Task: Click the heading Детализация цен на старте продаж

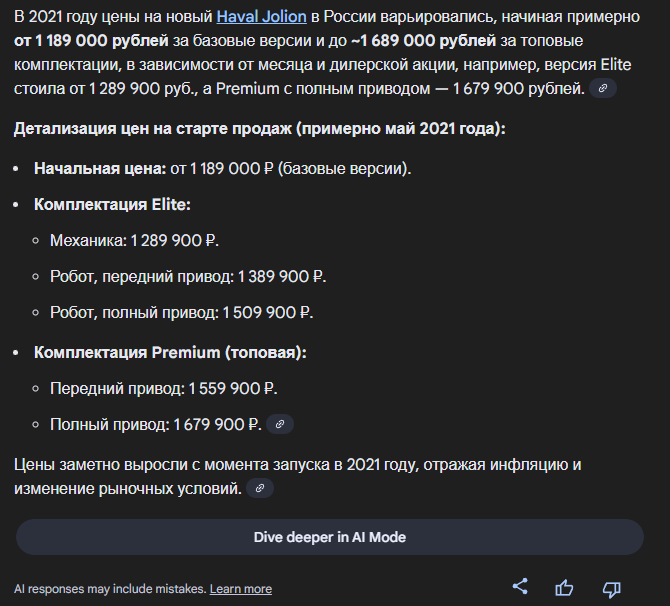Action: click(x=259, y=129)
